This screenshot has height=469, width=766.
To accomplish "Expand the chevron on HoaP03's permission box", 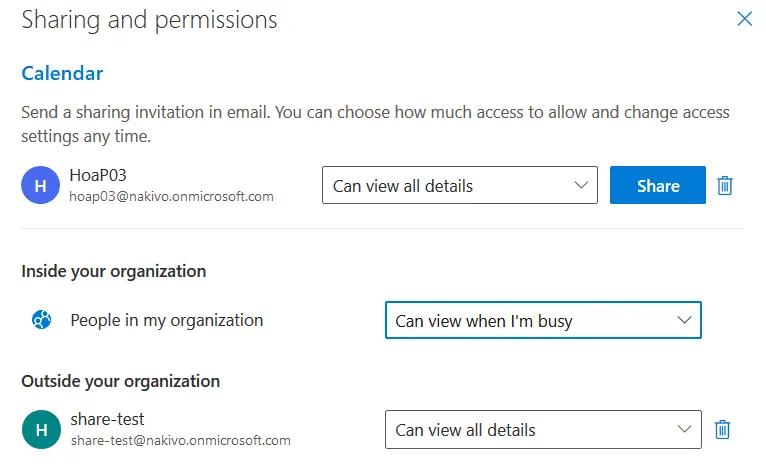I will pos(581,185).
